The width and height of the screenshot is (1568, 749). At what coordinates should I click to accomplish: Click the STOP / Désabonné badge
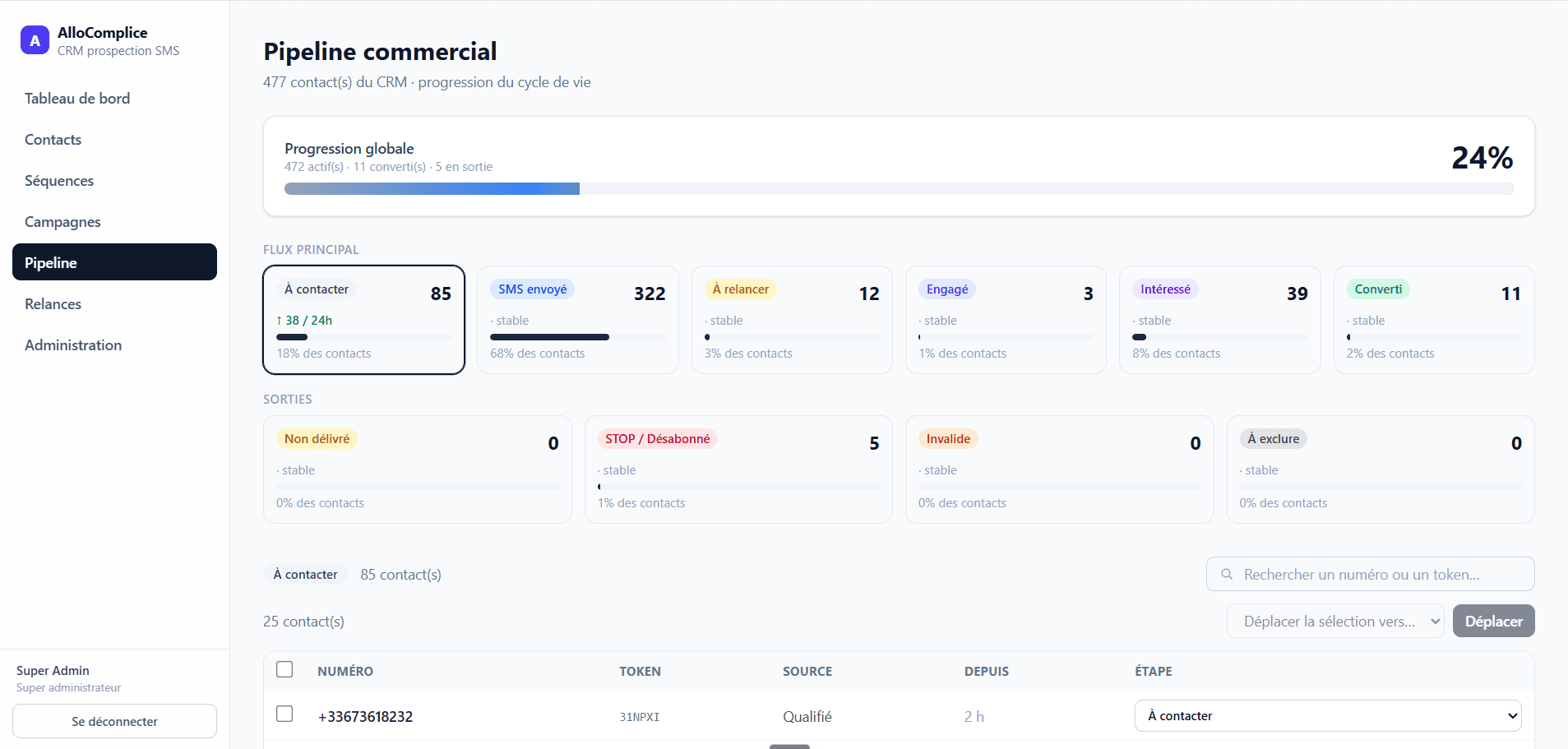[x=657, y=439]
